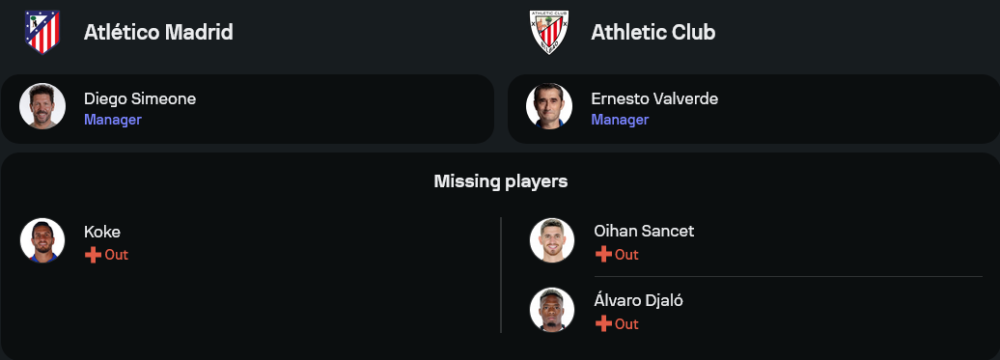Open Koke's player name link
1000x360 pixels.
tap(102, 232)
